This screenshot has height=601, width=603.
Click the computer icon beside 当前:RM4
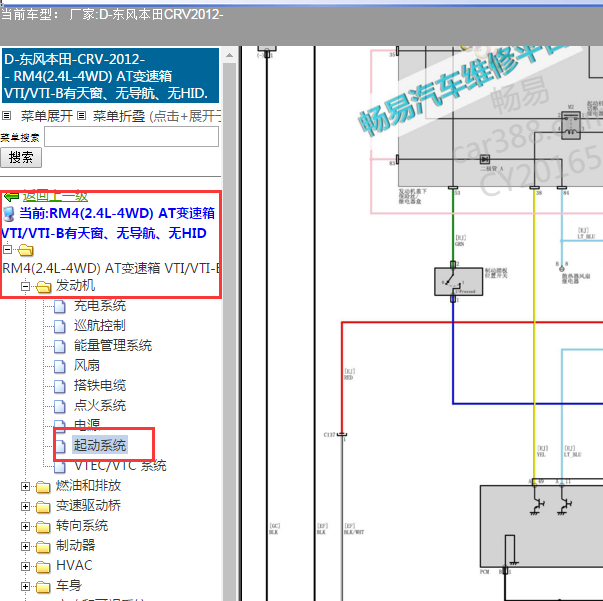click(9, 214)
